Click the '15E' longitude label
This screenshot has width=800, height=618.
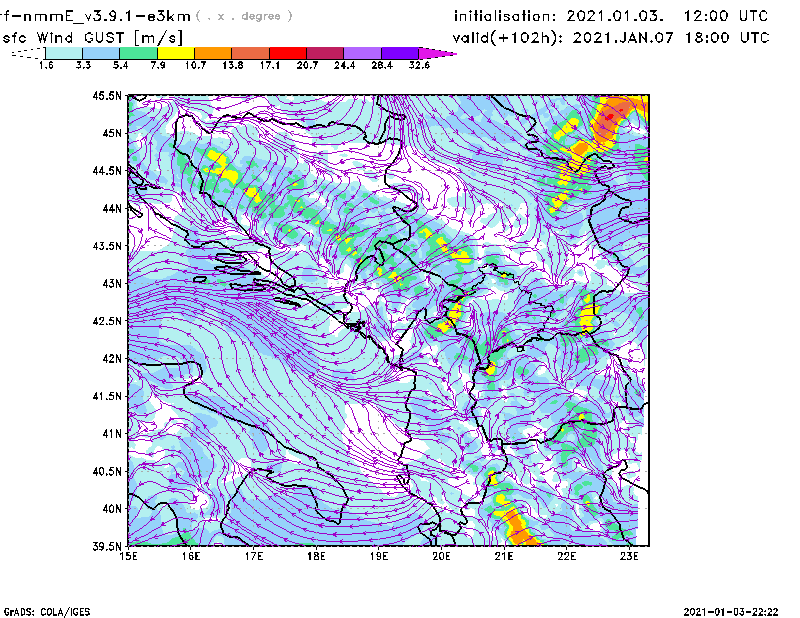click(128, 556)
